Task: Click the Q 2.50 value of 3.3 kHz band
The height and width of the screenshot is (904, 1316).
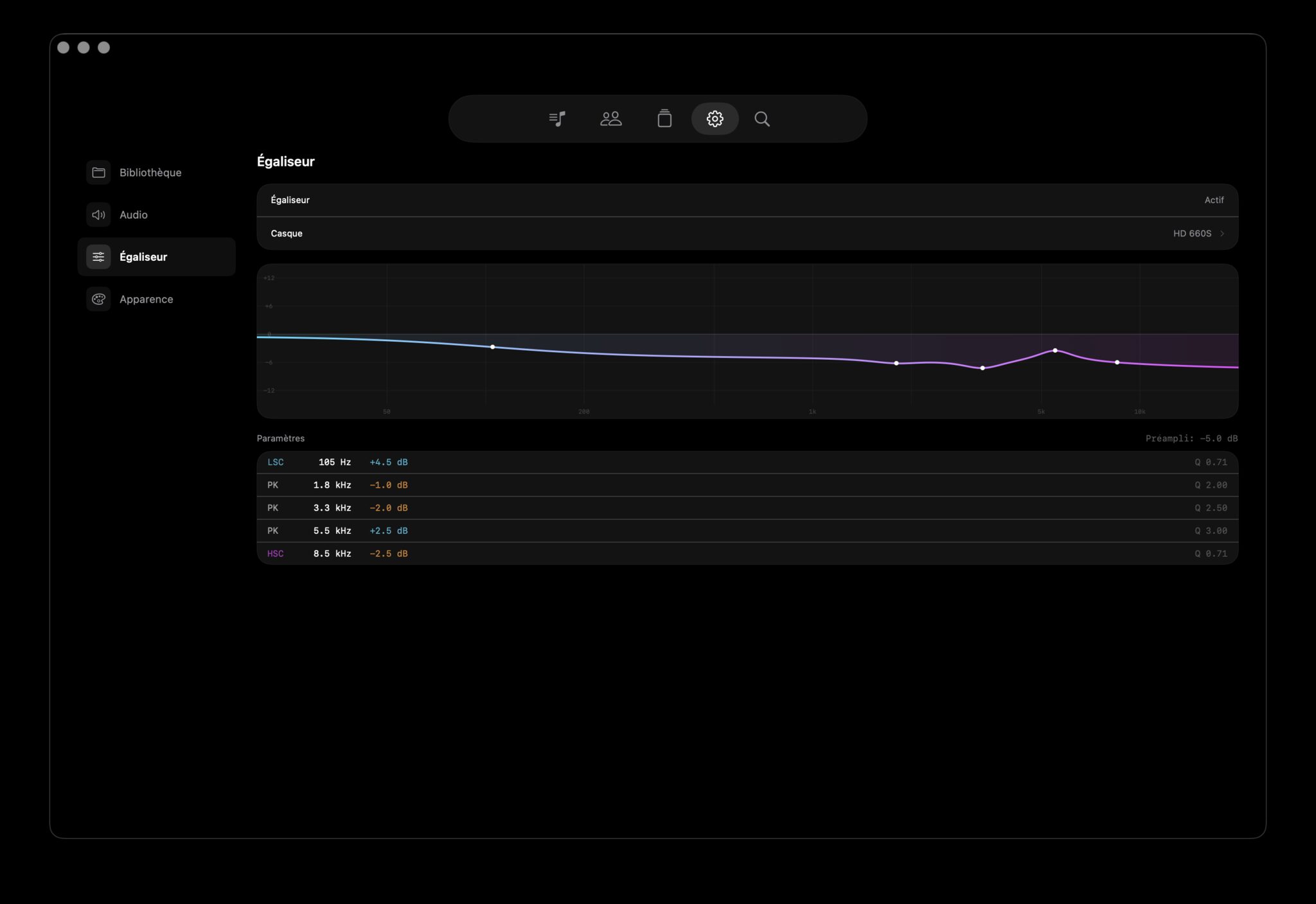Action: (x=1211, y=508)
